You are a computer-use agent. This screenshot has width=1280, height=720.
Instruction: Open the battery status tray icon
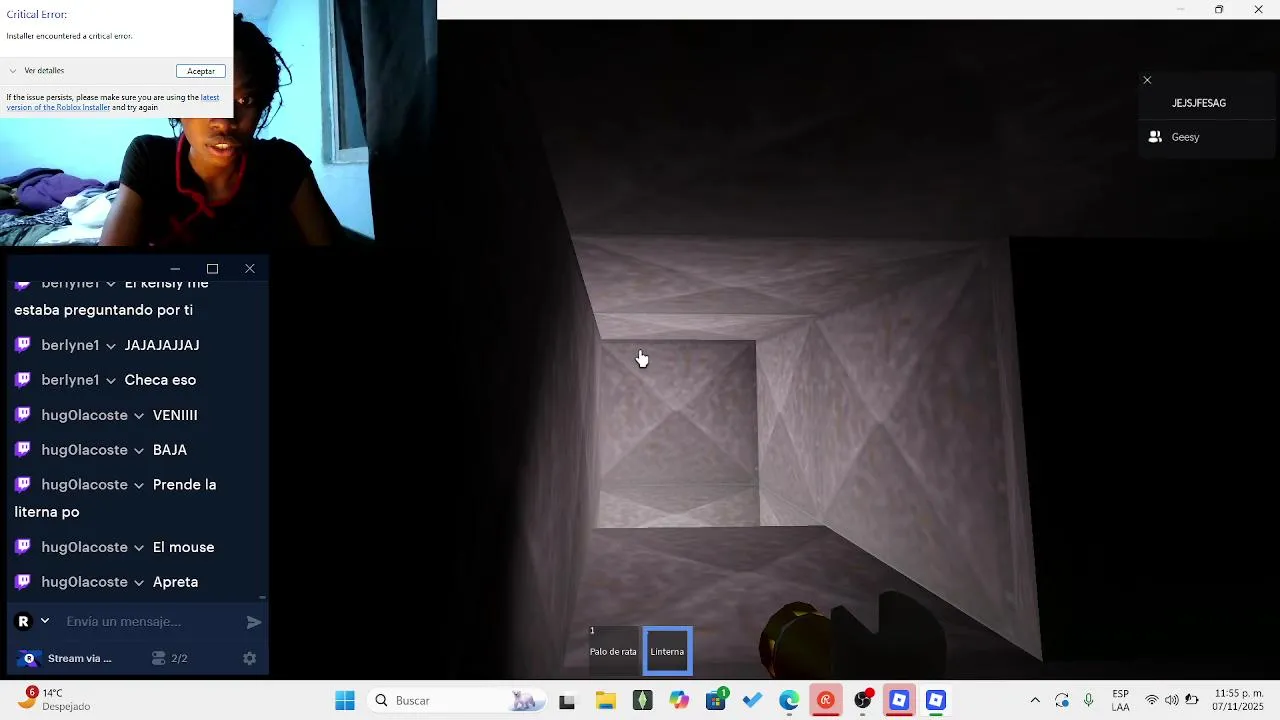point(1192,701)
